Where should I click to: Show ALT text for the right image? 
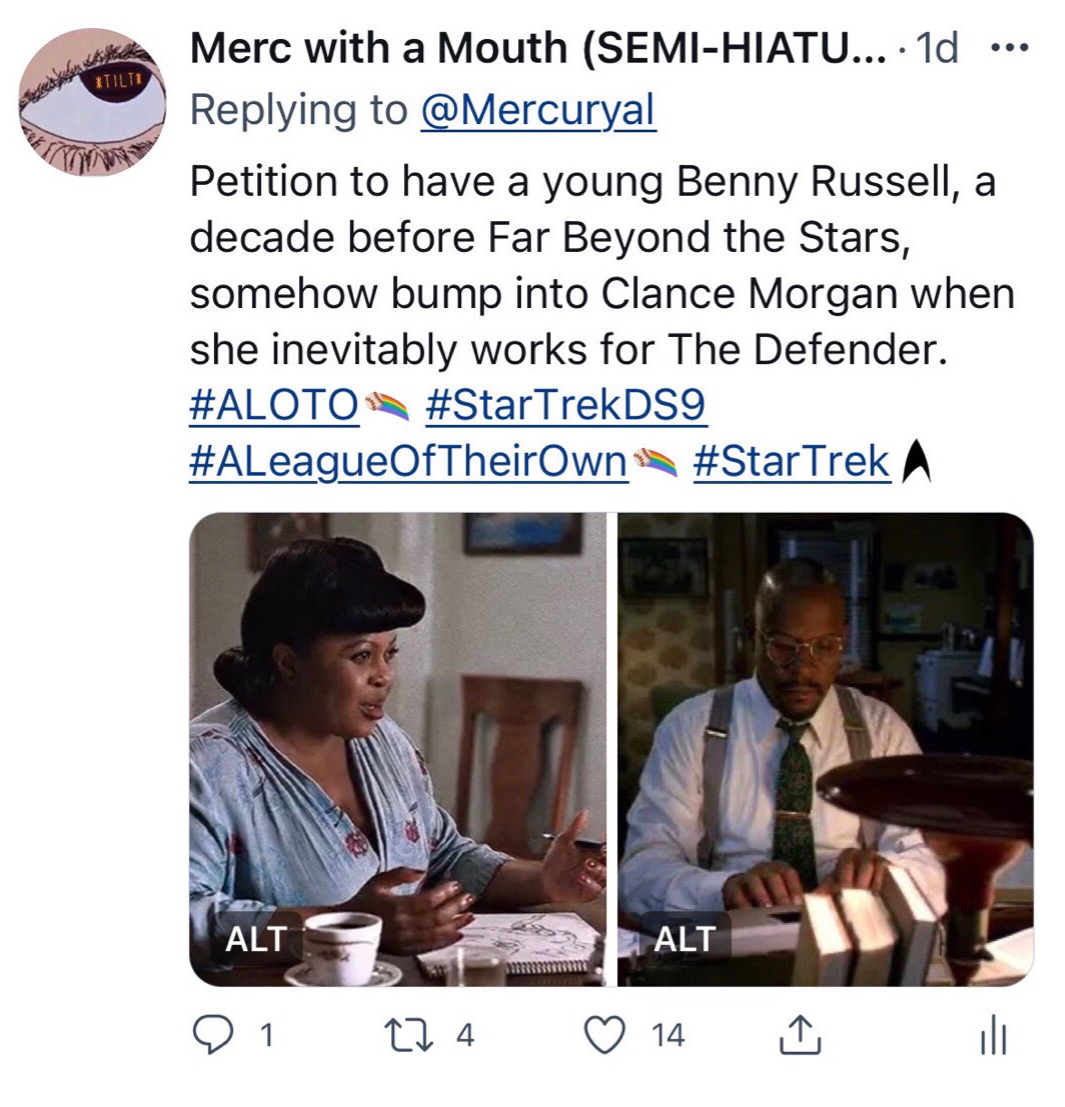685,939
